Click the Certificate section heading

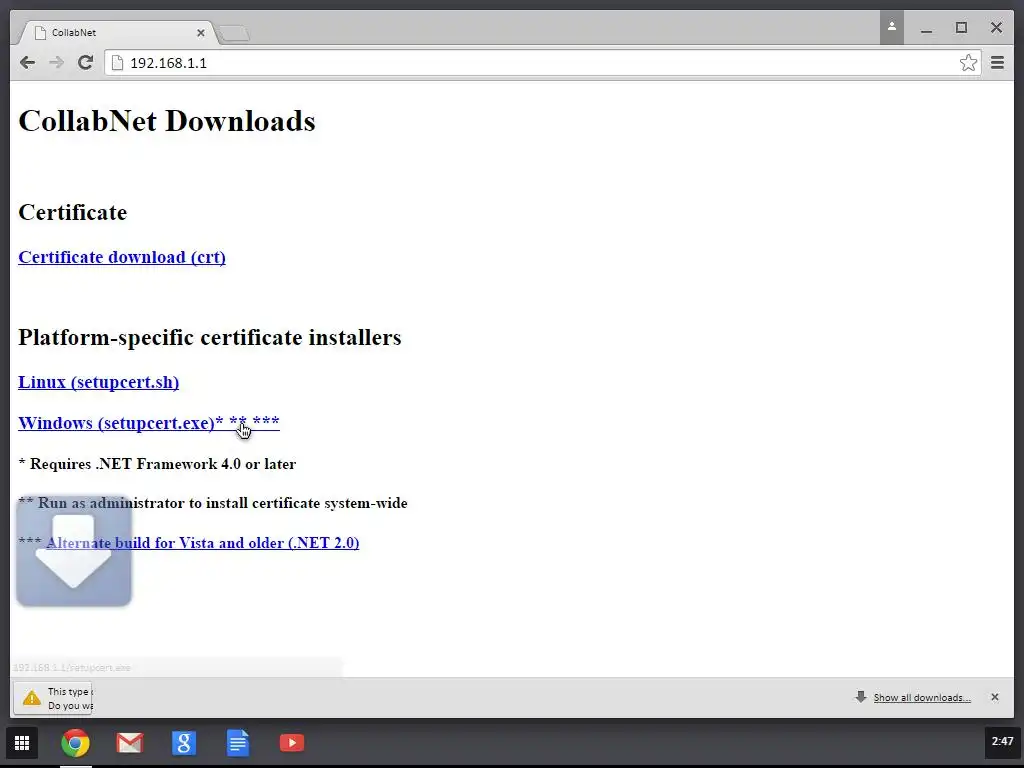pos(73,212)
